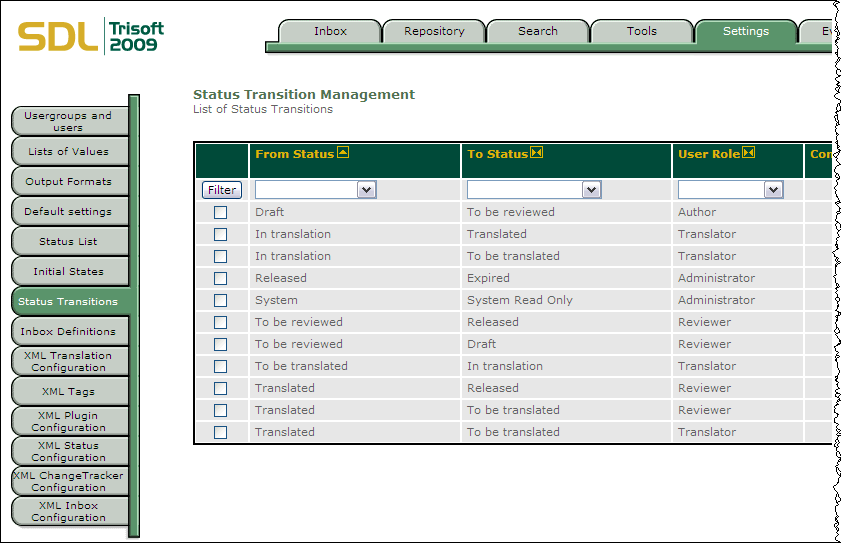Open the User Role filter dropdown
Screen dimensions: 841x543
tap(730, 190)
